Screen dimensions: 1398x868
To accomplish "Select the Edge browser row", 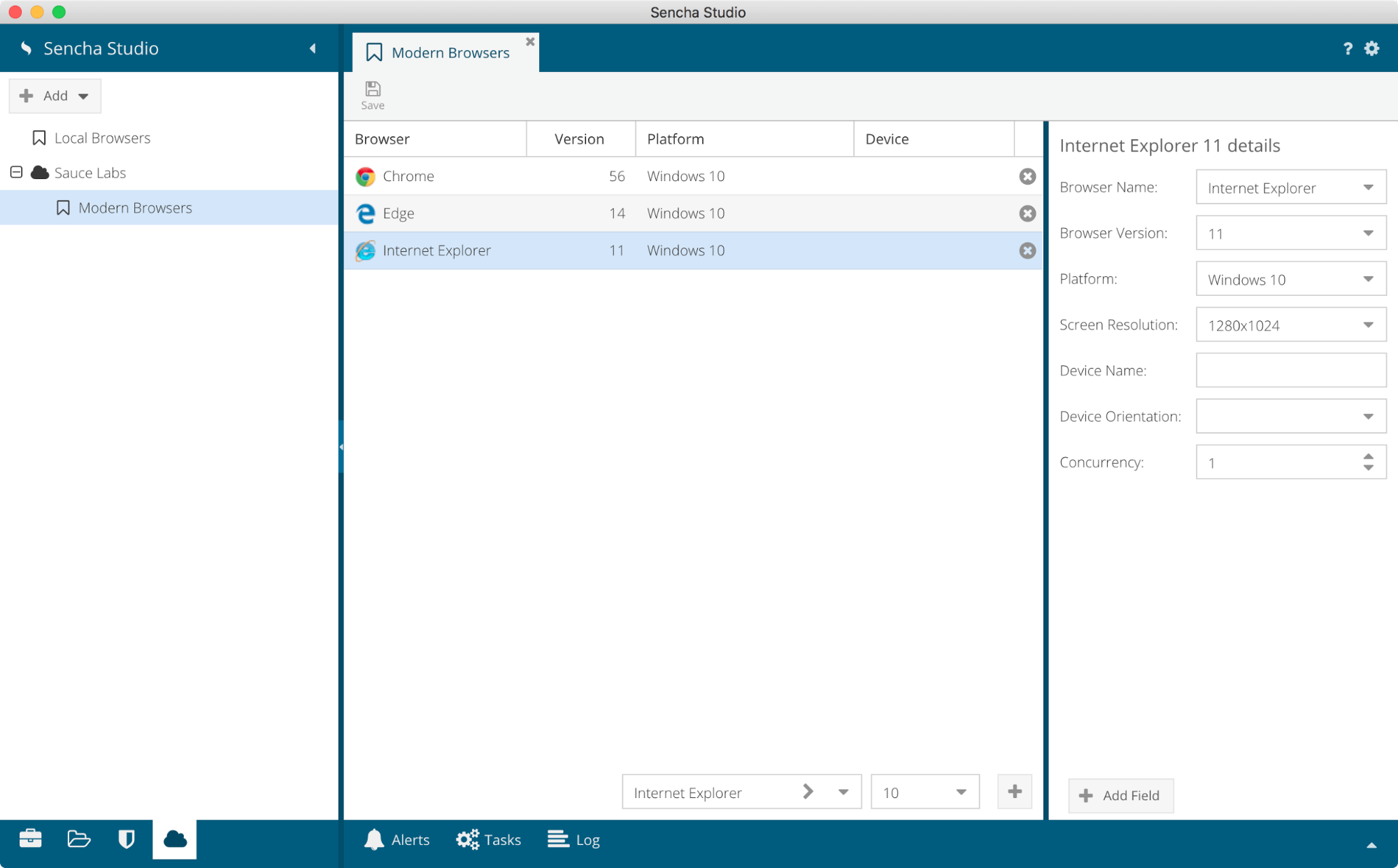I will click(692, 213).
